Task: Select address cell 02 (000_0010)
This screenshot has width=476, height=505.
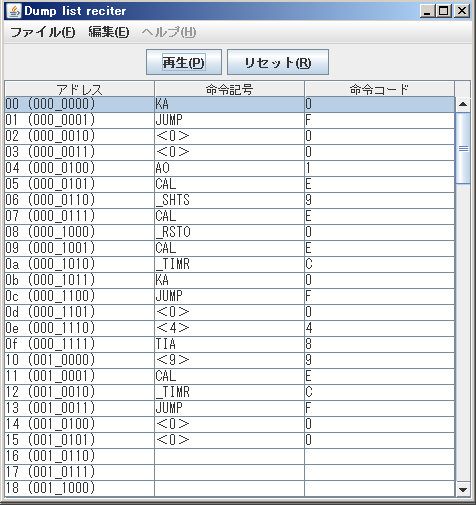Action: pos(79,136)
